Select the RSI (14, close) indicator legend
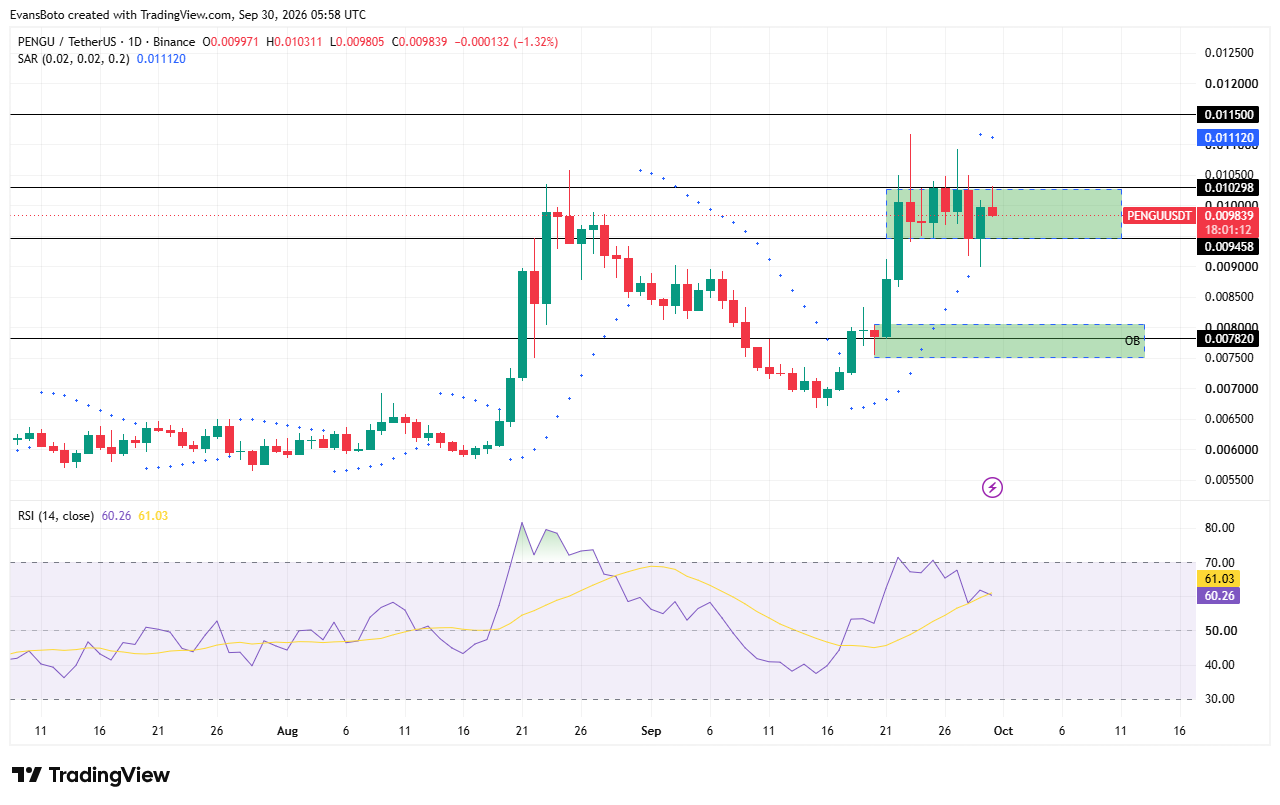1280x805 pixels. (x=56, y=516)
